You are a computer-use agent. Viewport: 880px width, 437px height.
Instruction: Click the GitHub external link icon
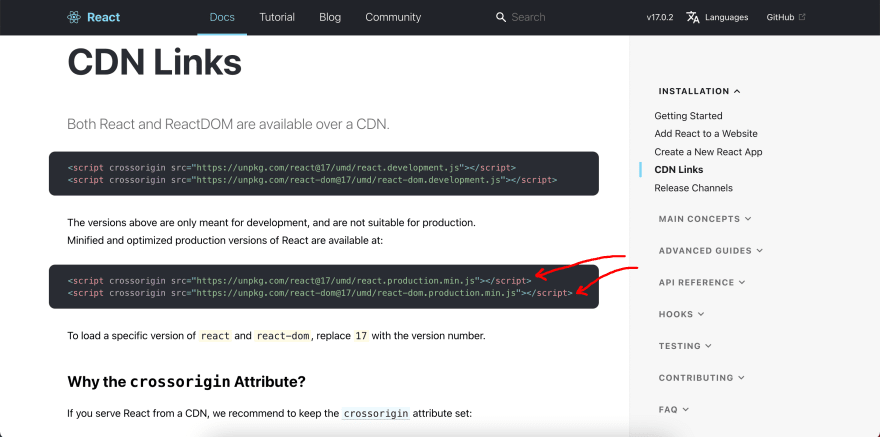pyautogui.click(x=802, y=17)
